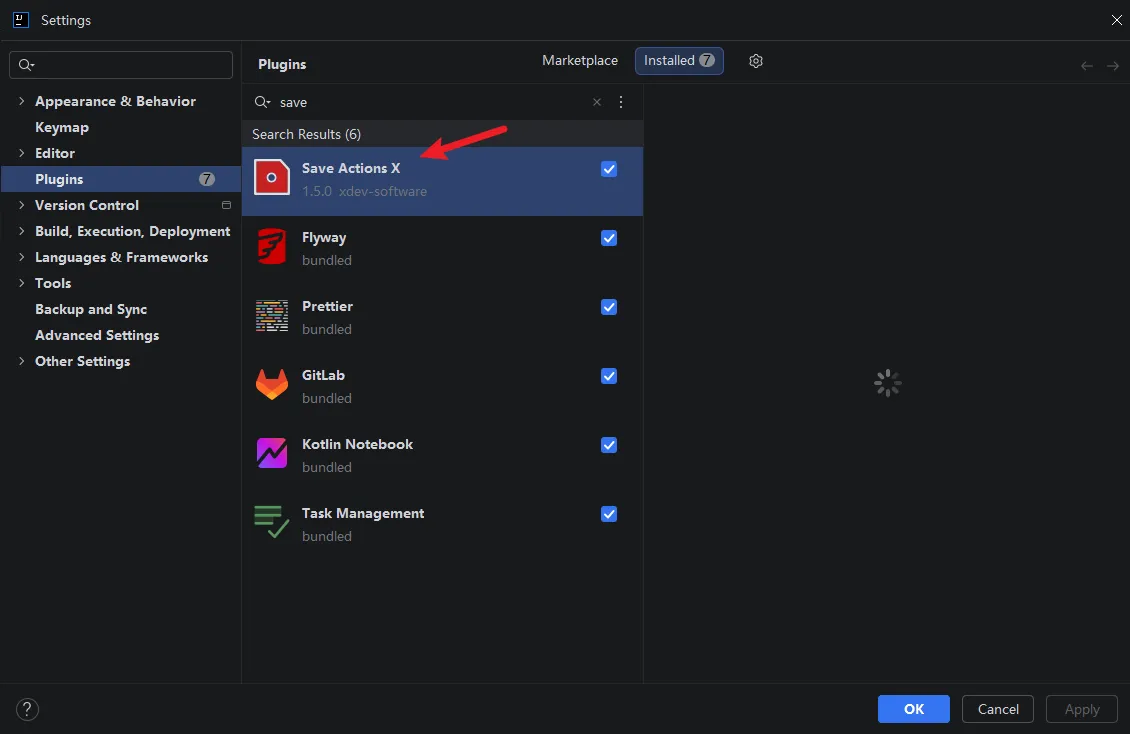Disable the Save Actions X plugin checkbox
The height and width of the screenshot is (734, 1130).
click(x=609, y=169)
